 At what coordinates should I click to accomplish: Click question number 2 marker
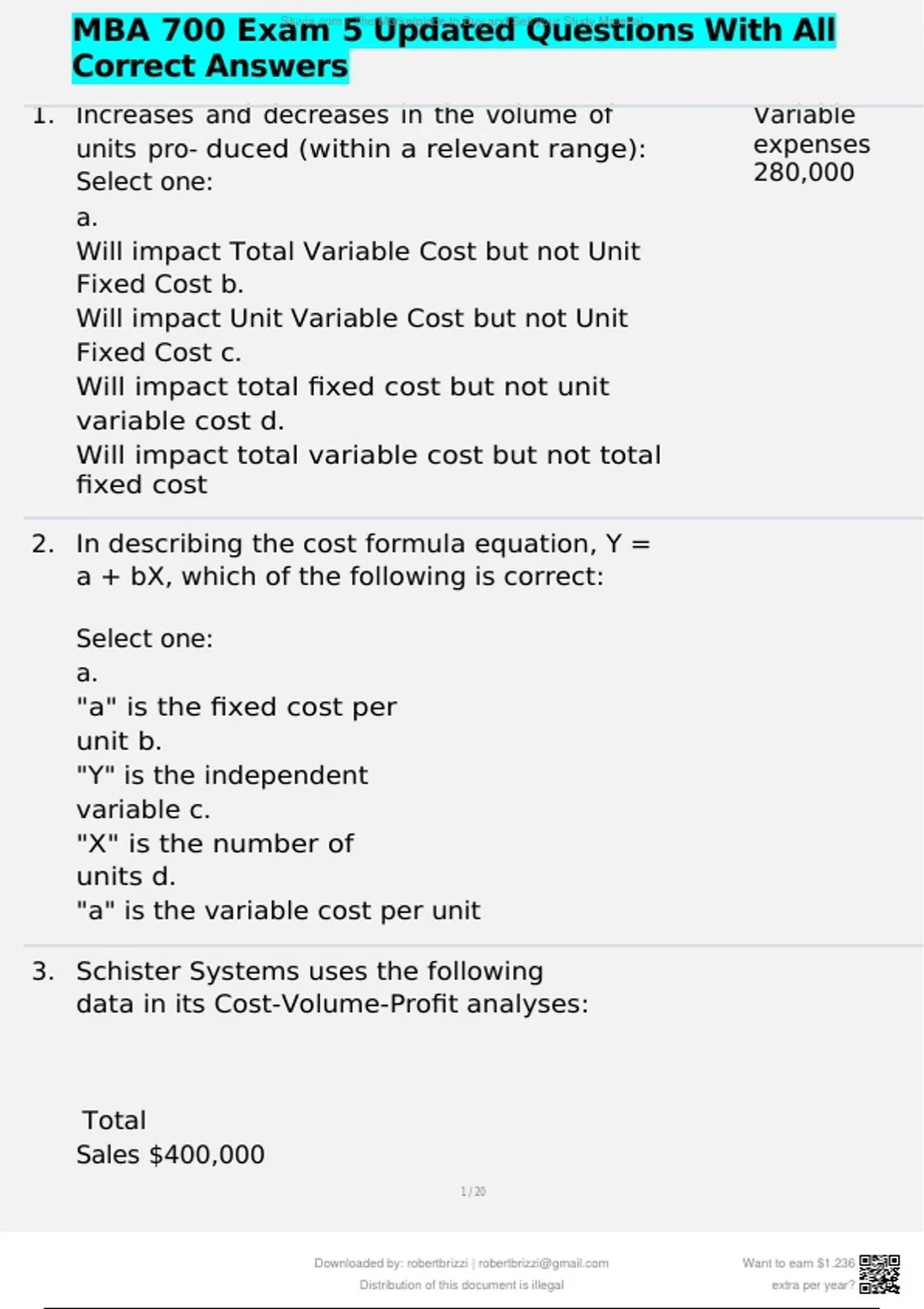(43, 544)
